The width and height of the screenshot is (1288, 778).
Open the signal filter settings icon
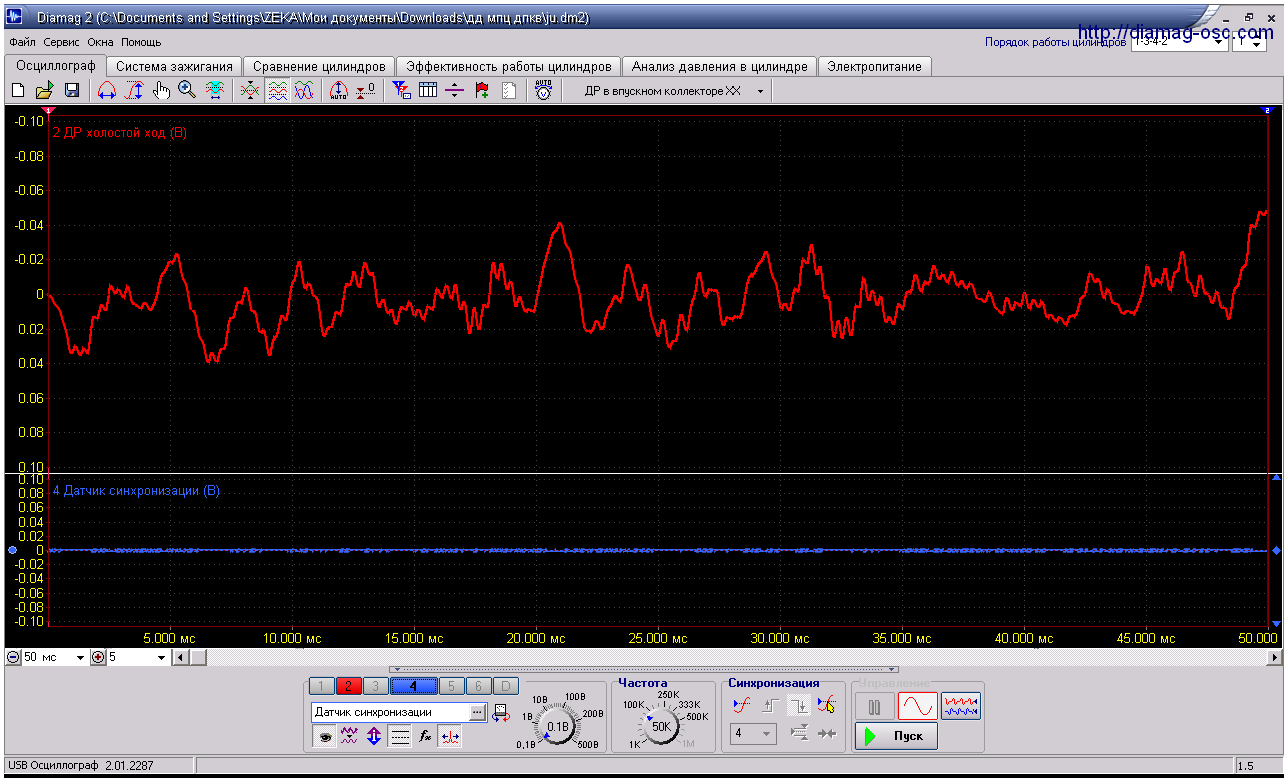(401, 91)
